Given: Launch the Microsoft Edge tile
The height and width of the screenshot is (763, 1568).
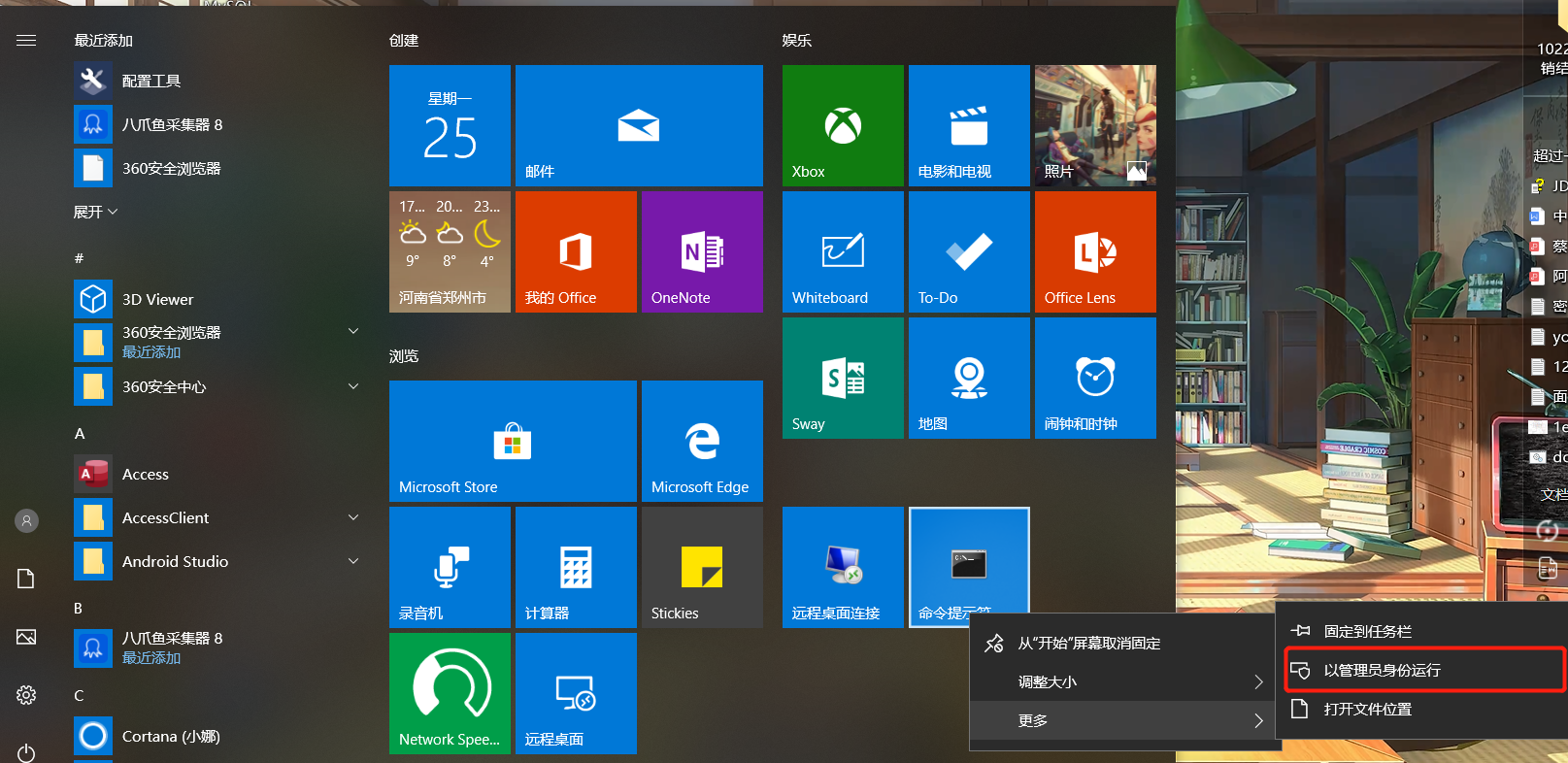Looking at the screenshot, I should (x=702, y=441).
